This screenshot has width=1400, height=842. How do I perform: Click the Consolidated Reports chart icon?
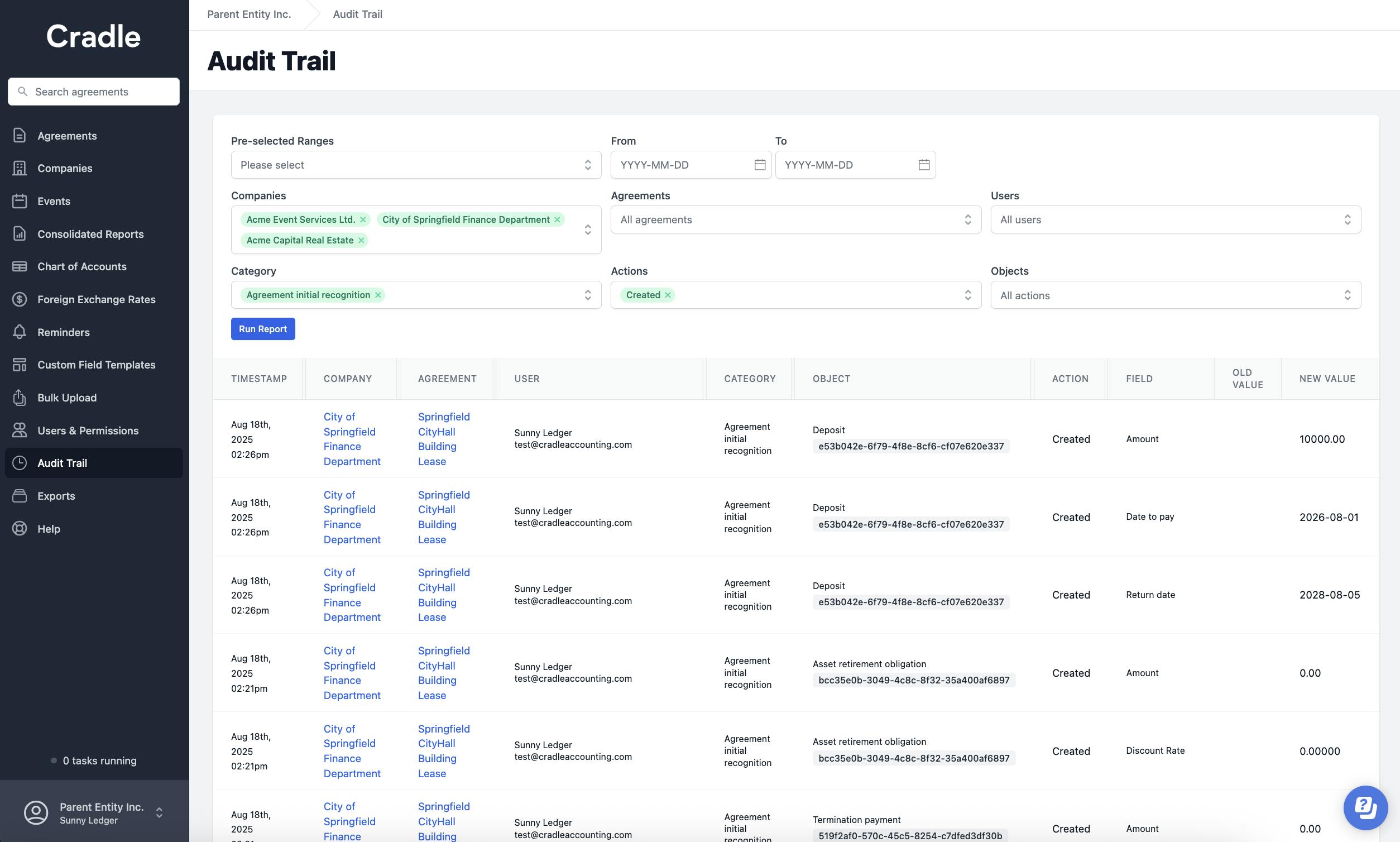20,234
